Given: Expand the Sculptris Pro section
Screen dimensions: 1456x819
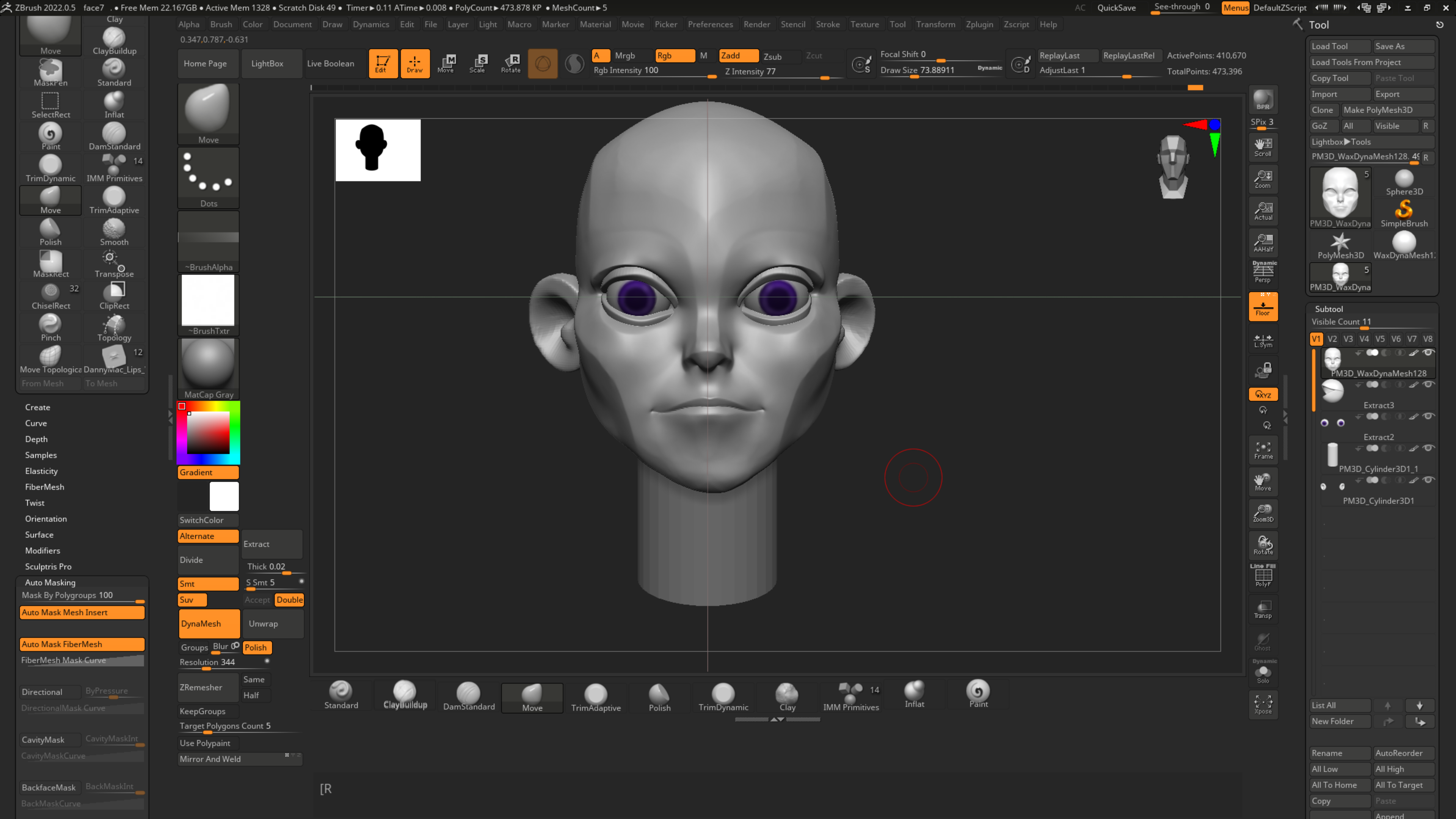Looking at the screenshot, I should [x=48, y=566].
